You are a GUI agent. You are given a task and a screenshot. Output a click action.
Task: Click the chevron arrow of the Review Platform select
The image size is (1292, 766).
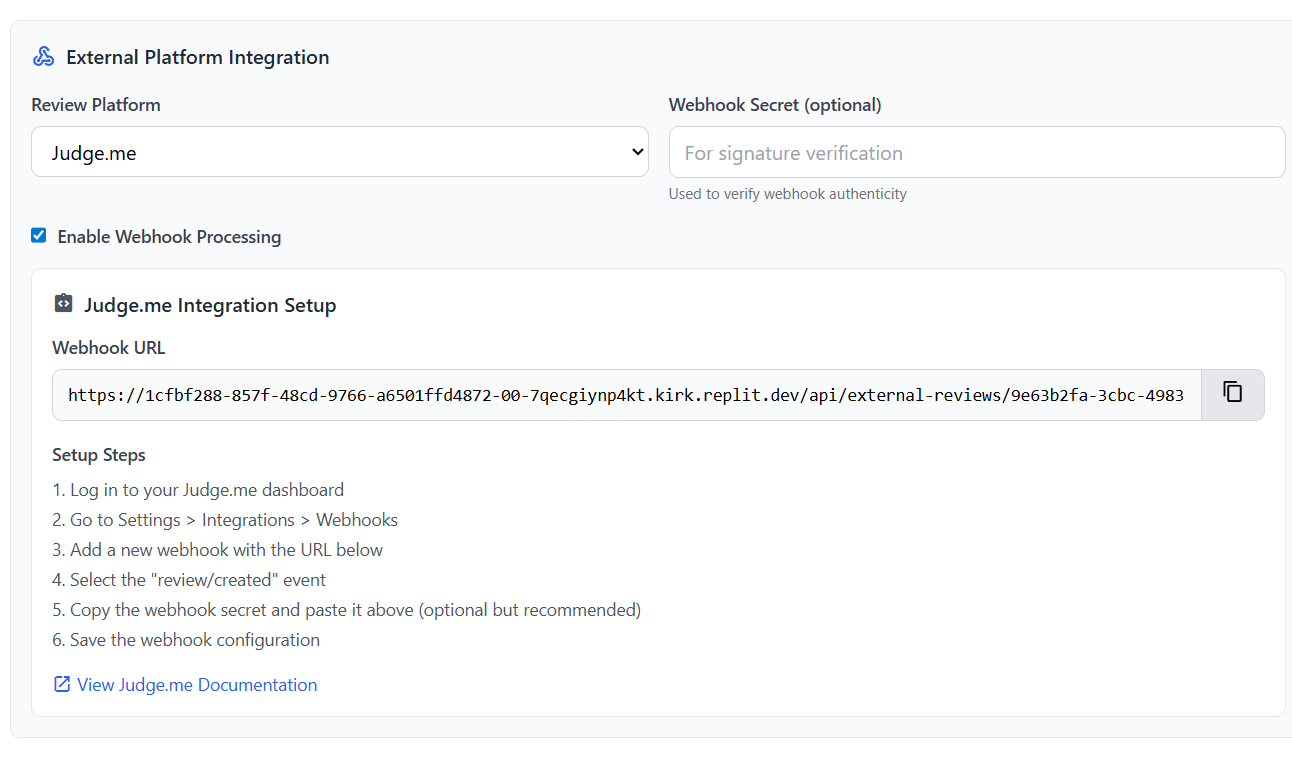pos(637,152)
